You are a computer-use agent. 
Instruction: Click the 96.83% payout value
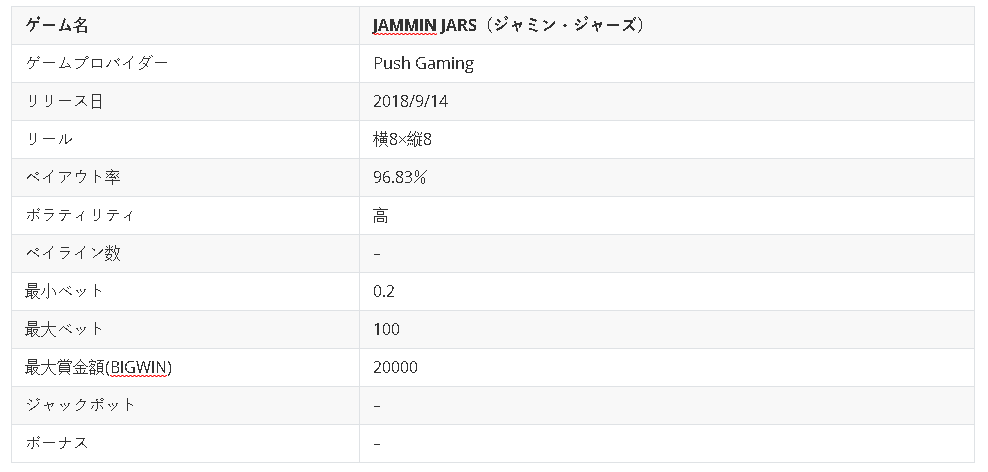(x=399, y=178)
